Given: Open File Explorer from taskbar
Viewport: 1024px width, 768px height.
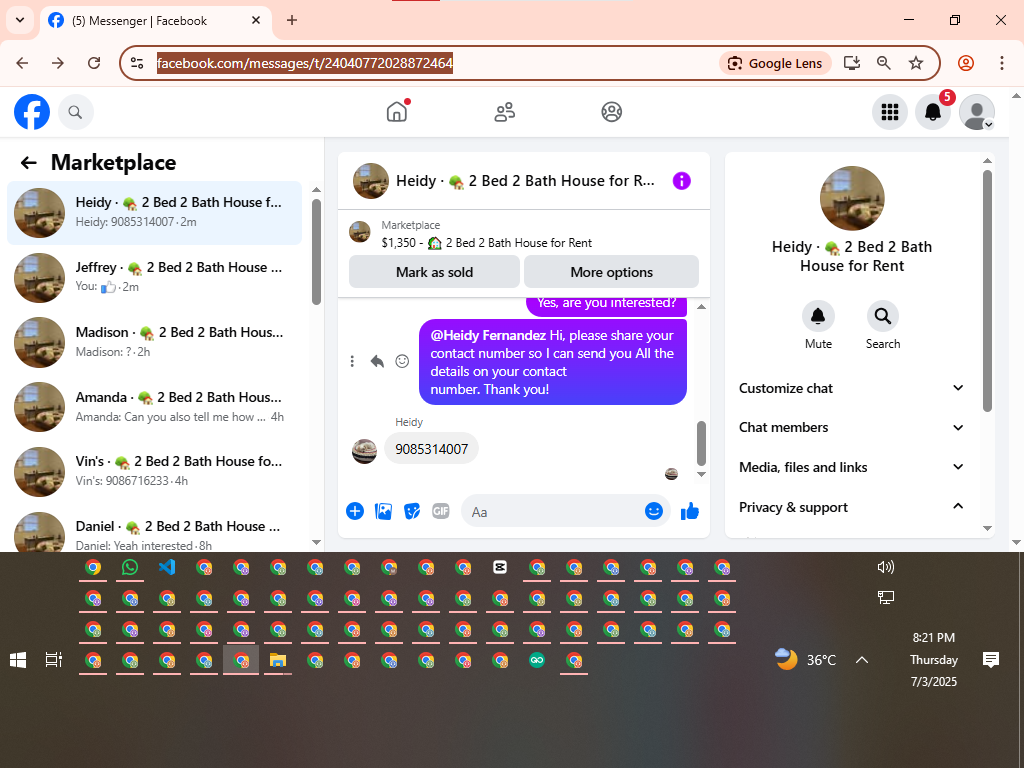Looking at the screenshot, I should point(278,660).
